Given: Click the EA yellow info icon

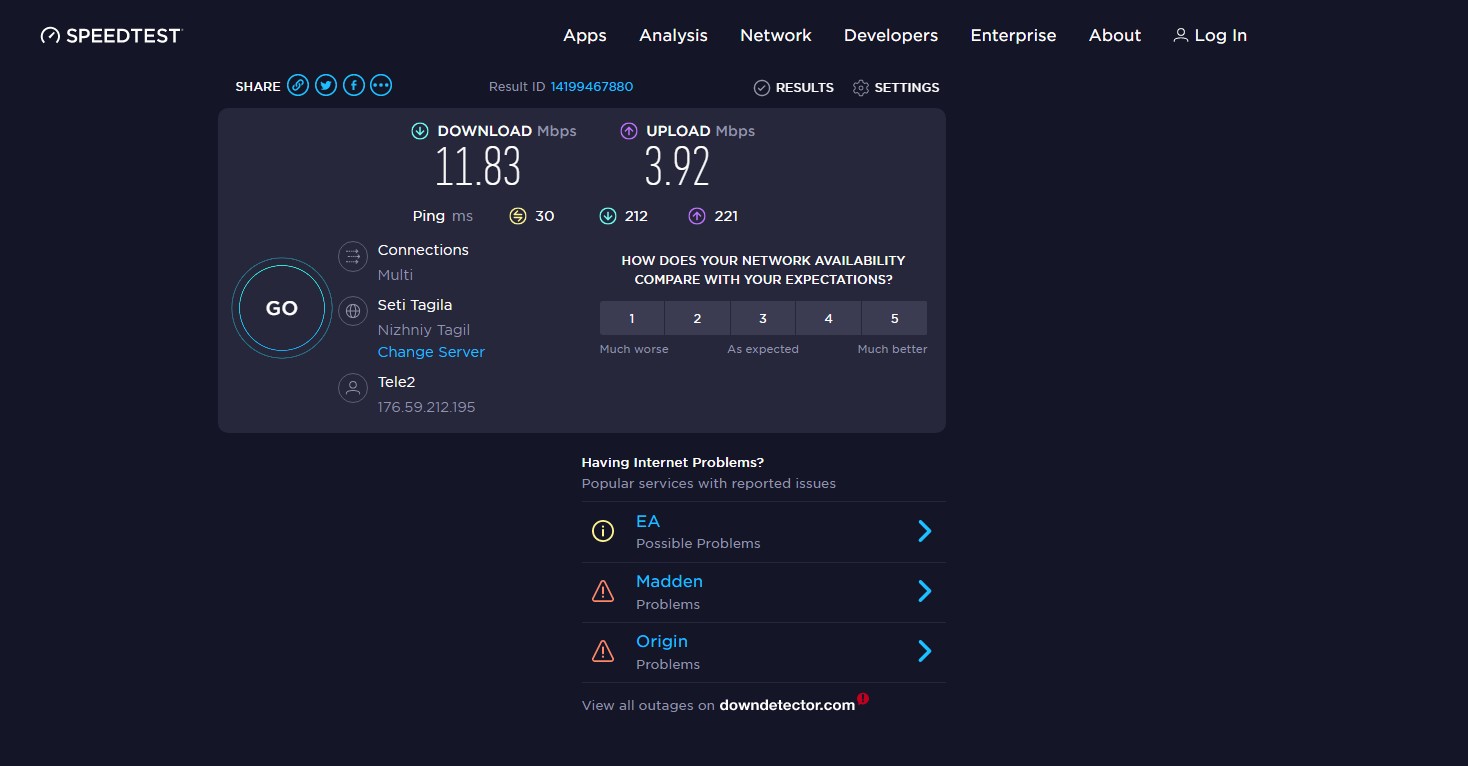Looking at the screenshot, I should 603,532.
